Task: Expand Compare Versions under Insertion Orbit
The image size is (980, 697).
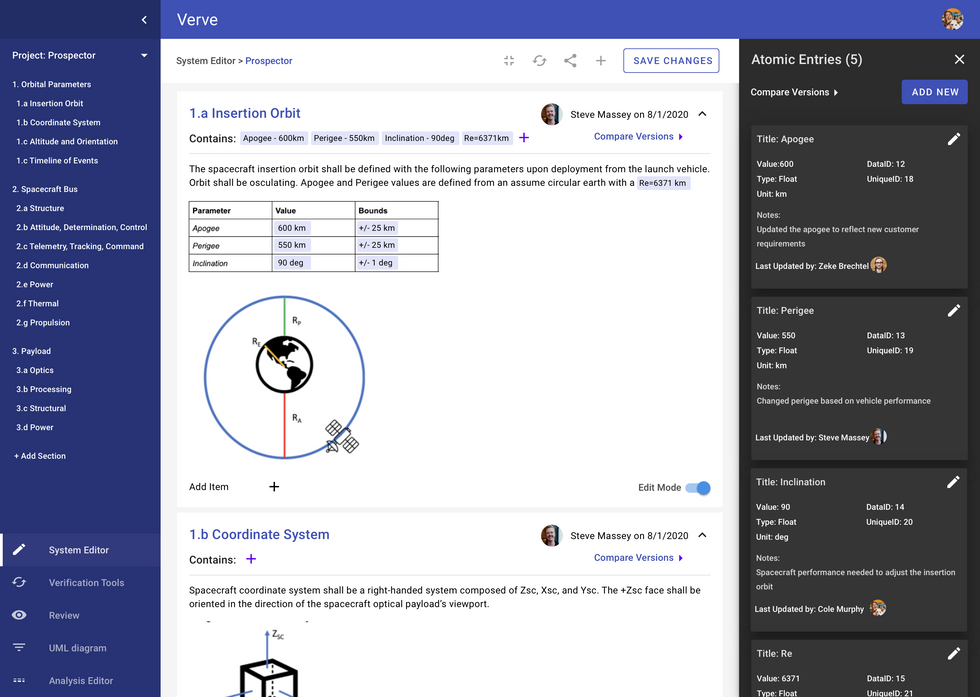Action: click(638, 136)
